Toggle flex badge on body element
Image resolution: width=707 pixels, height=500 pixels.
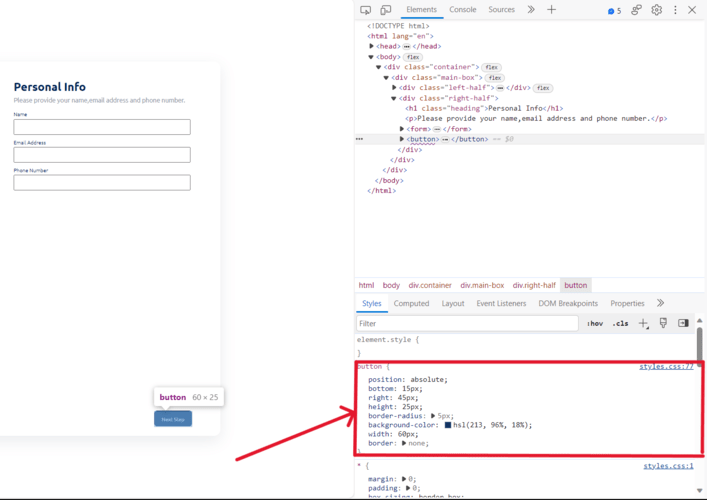pyautogui.click(x=413, y=57)
